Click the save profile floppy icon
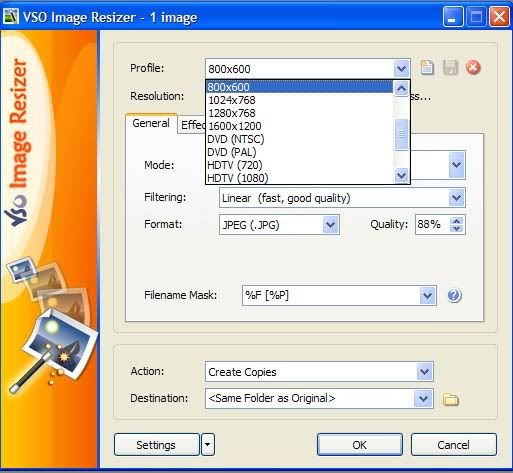Viewport: 513px width, 473px height. tap(450, 68)
